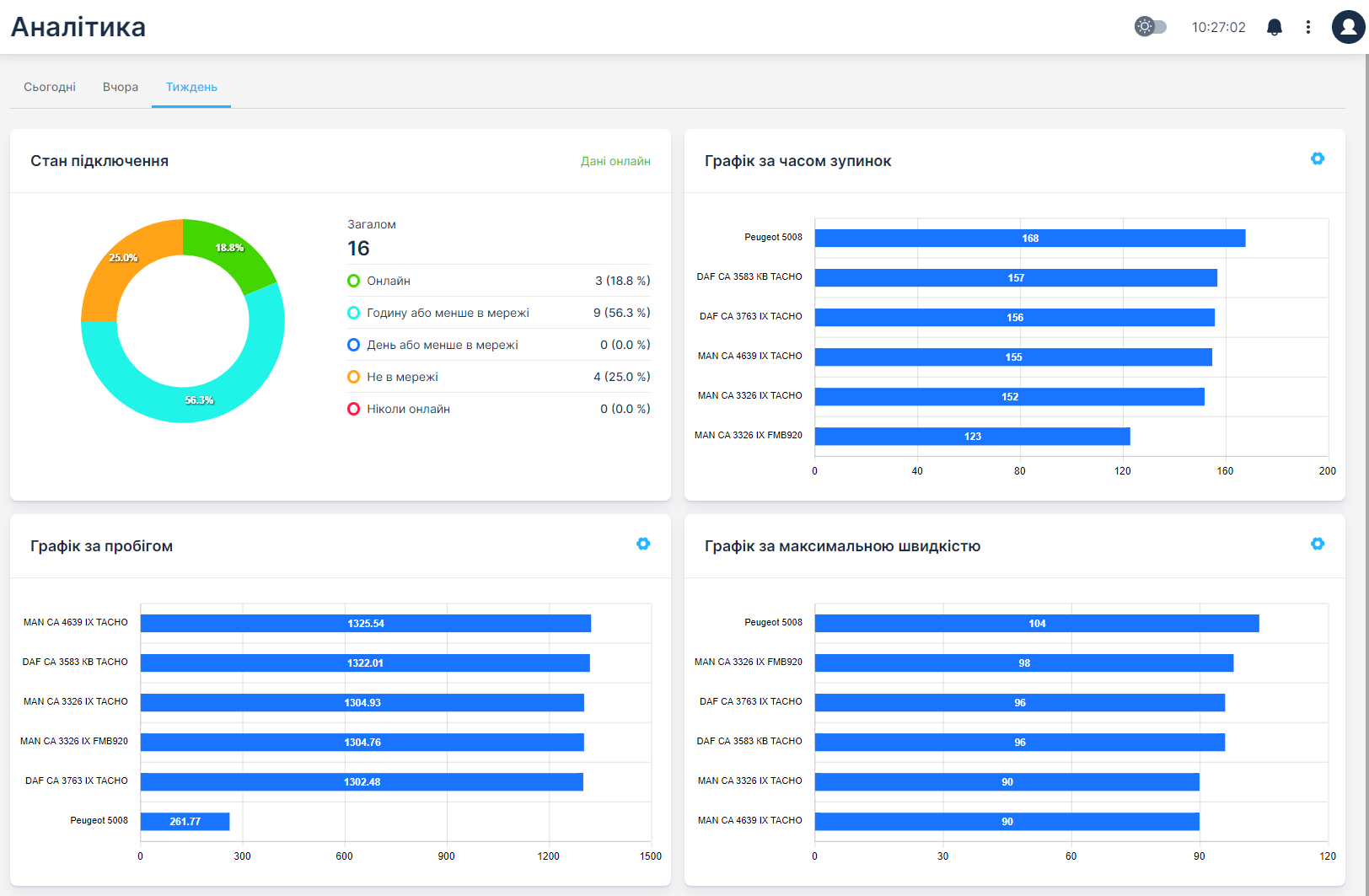Viewport: 1369px width, 896px height.
Task: Click the Peugeot 5008 mileage bar 261.77
Action: (185, 822)
